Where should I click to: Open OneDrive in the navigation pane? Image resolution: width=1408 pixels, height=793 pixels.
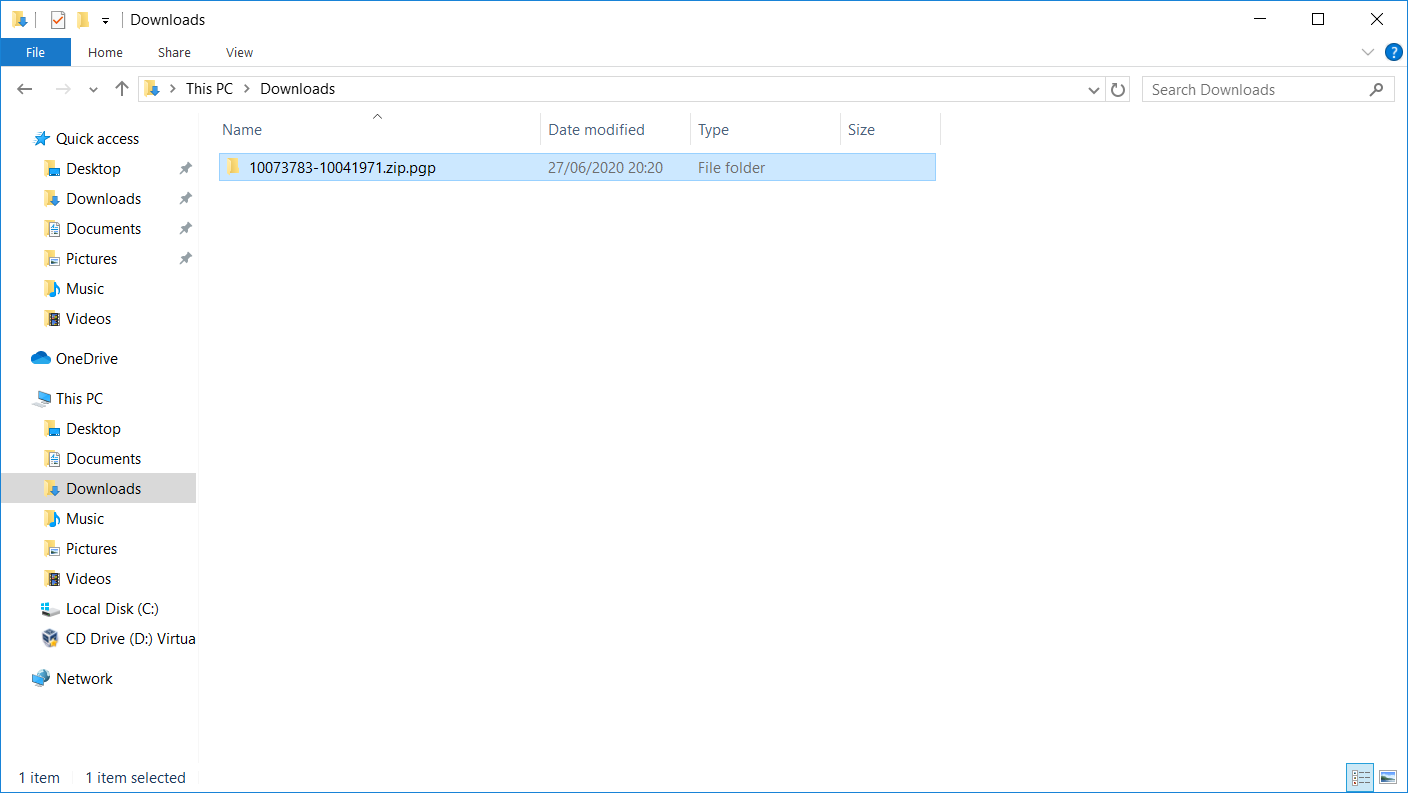(x=86, y=359)
